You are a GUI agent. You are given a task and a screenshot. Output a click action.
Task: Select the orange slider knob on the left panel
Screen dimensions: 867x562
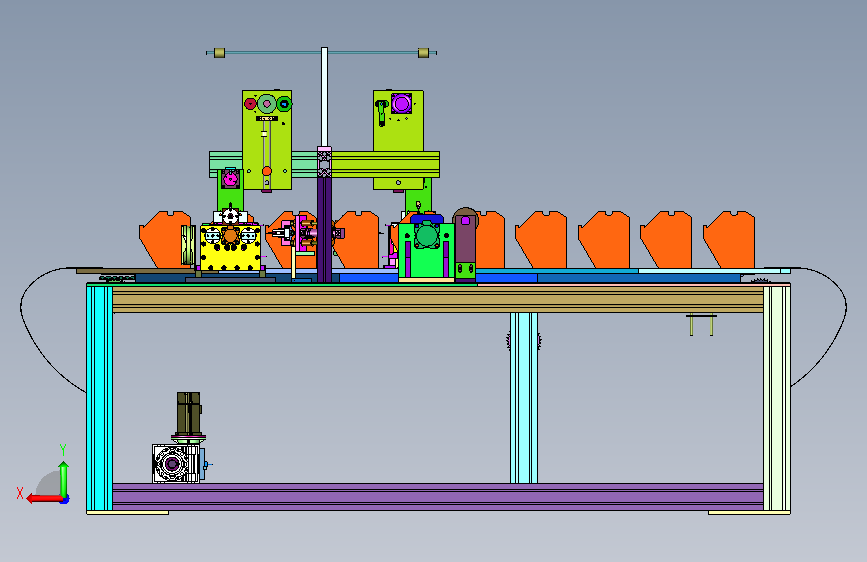pos(267,171)
